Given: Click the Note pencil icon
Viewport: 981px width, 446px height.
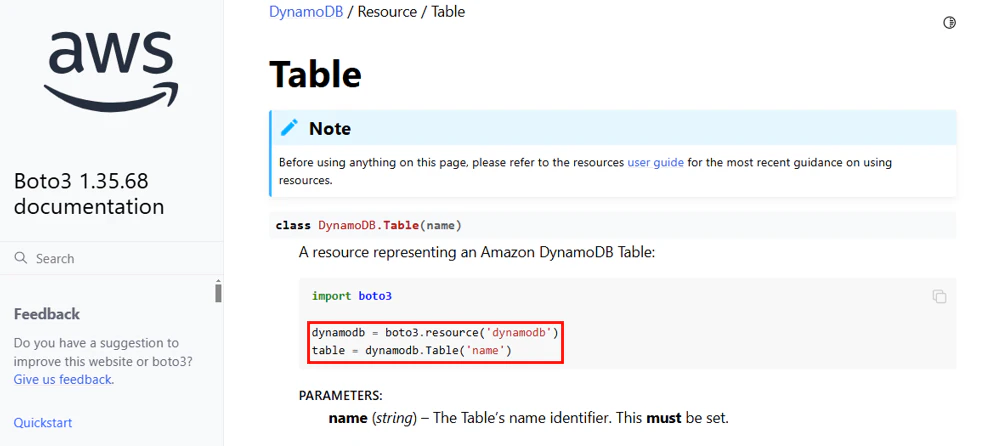Looking at the screenshot, I should click(289, 128).
